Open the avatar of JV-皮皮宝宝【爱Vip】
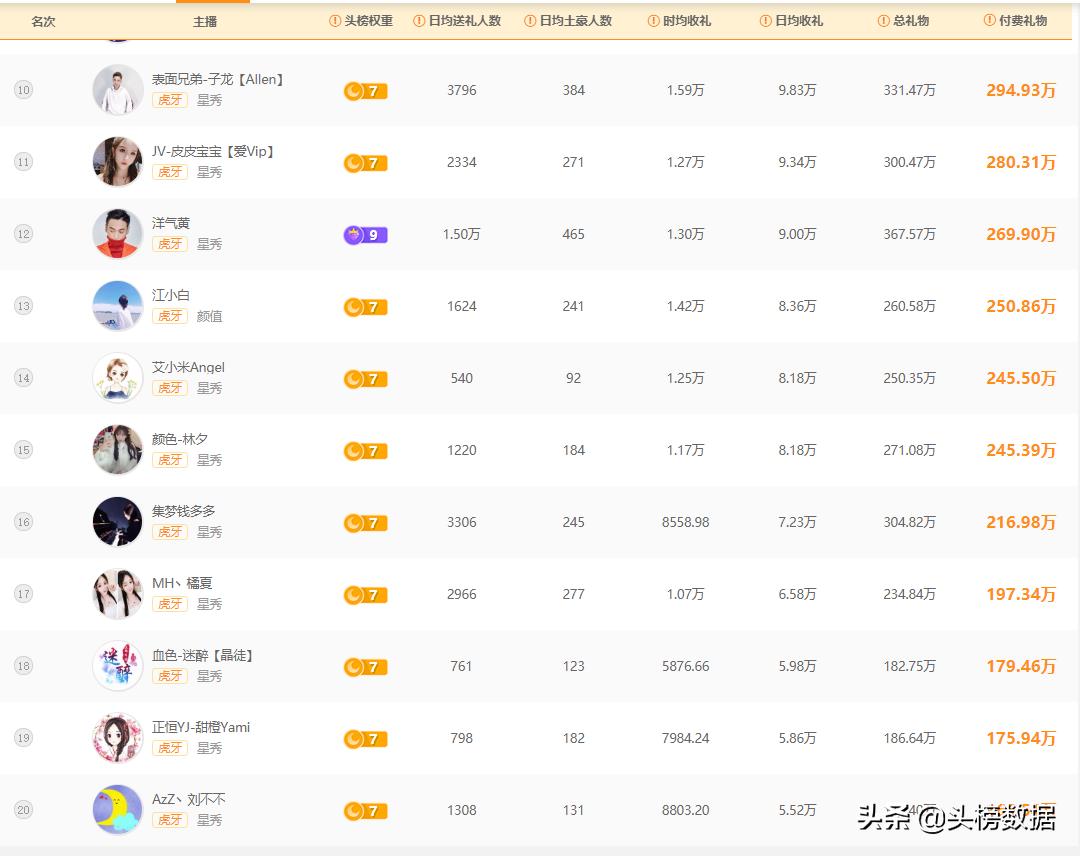Screen dimensions: 1080x856 pyautogui.click(x=118, y=162)
